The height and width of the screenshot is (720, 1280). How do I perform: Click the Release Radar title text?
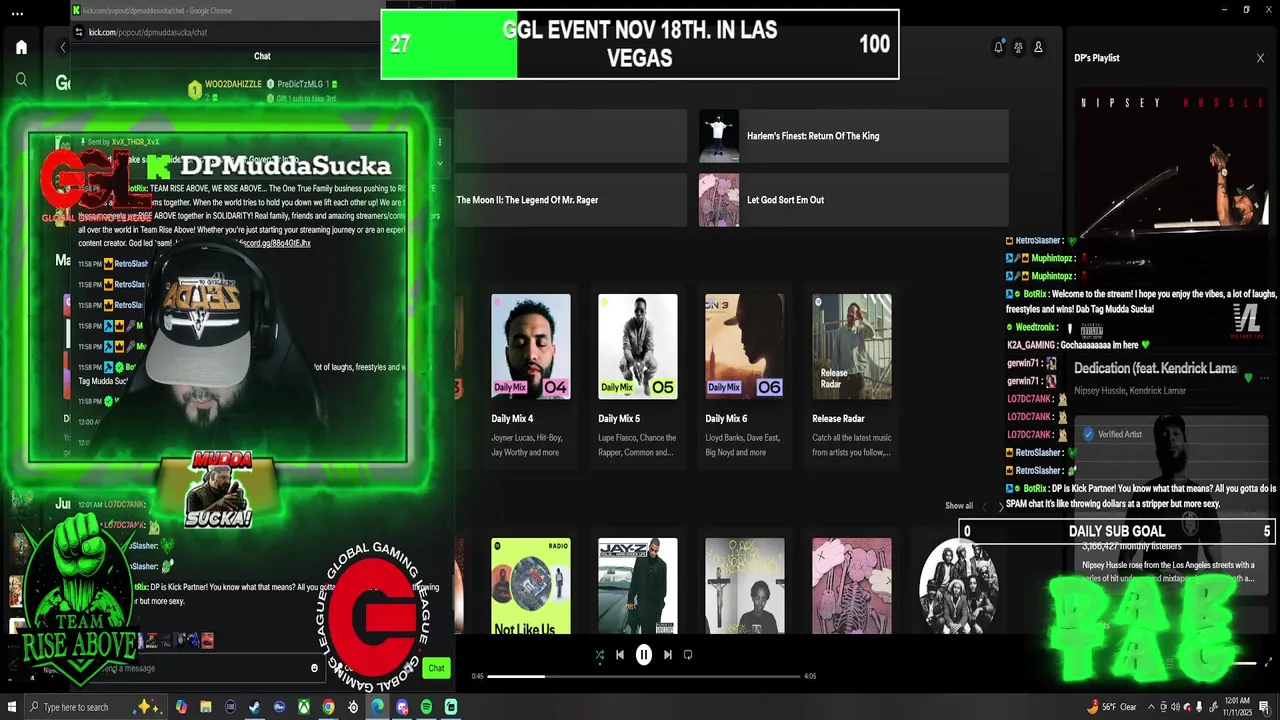(x=838, y=419)
